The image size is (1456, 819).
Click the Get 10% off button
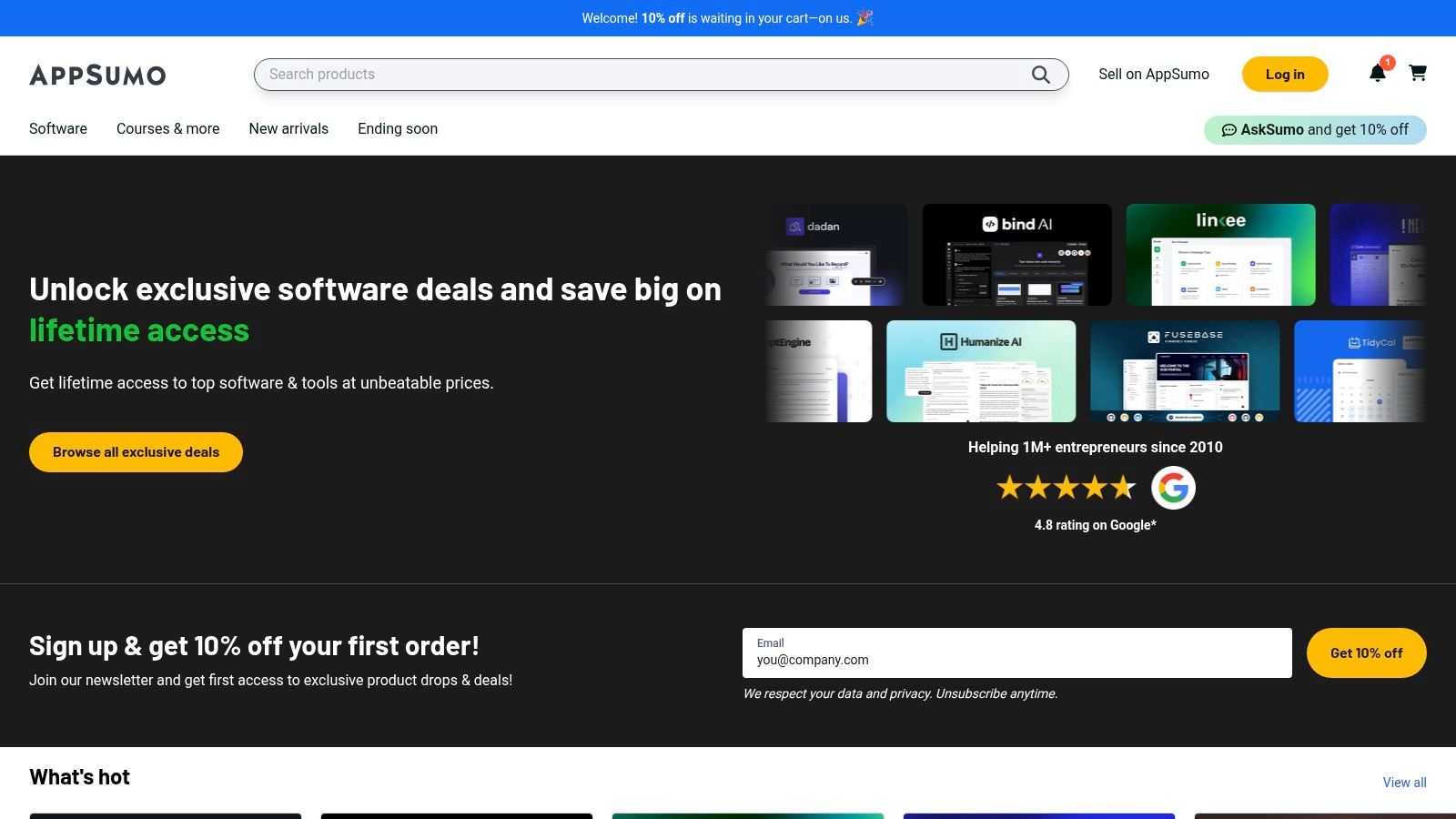[1366, 652]
